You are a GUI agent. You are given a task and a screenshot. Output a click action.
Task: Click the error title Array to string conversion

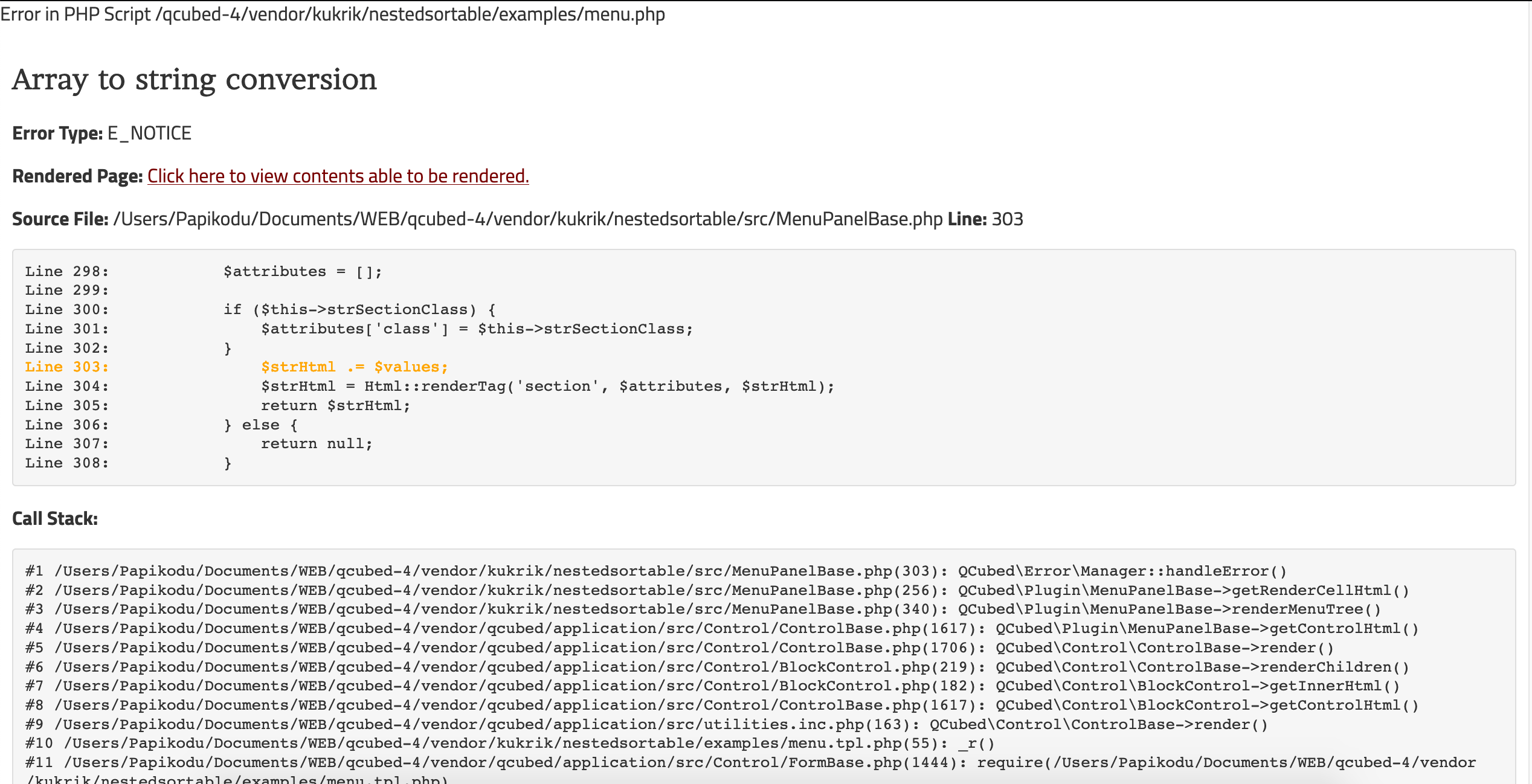click(194, 79)
